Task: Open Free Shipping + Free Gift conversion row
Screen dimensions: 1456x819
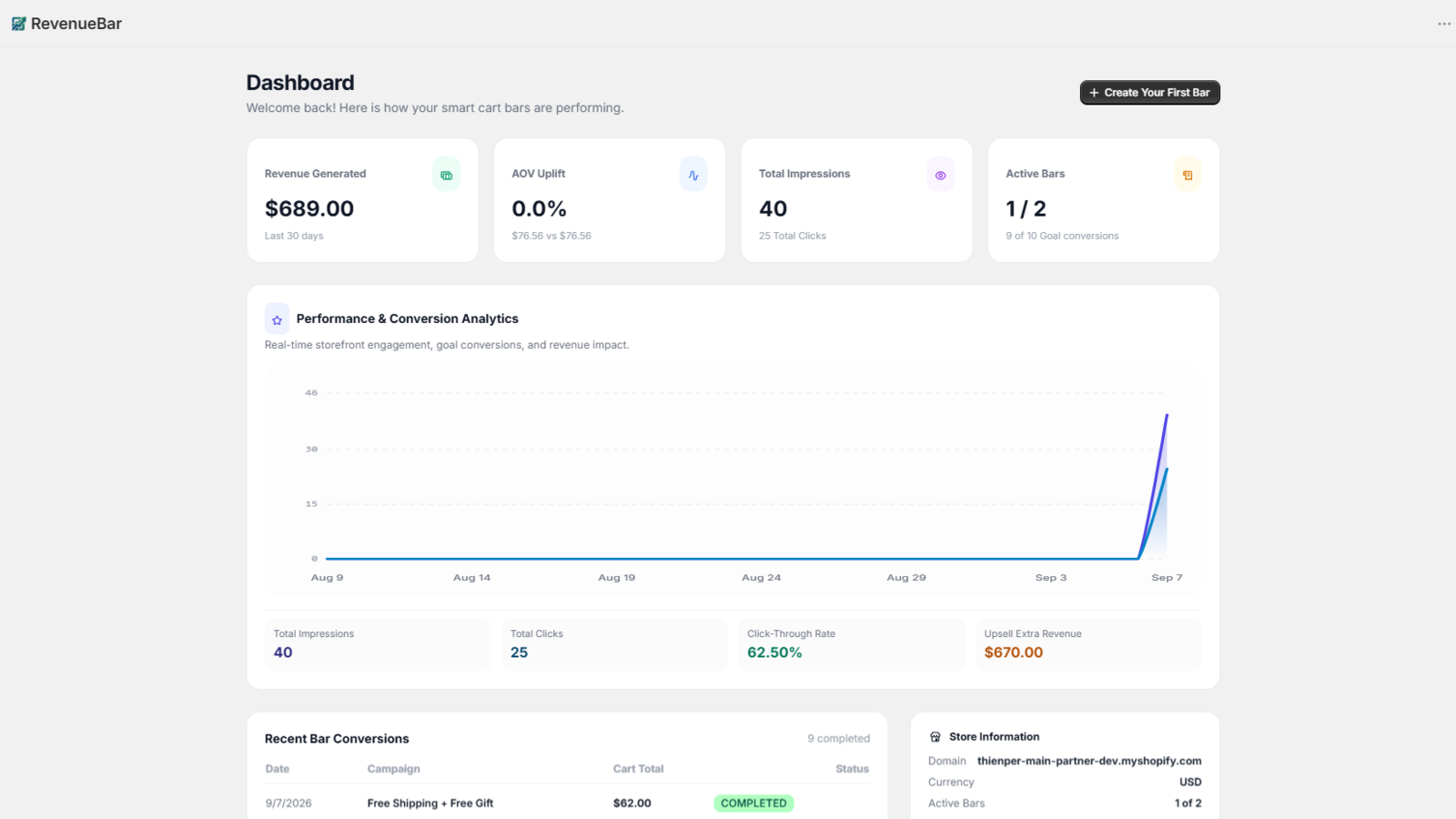Action: click(x=567, y=804)
